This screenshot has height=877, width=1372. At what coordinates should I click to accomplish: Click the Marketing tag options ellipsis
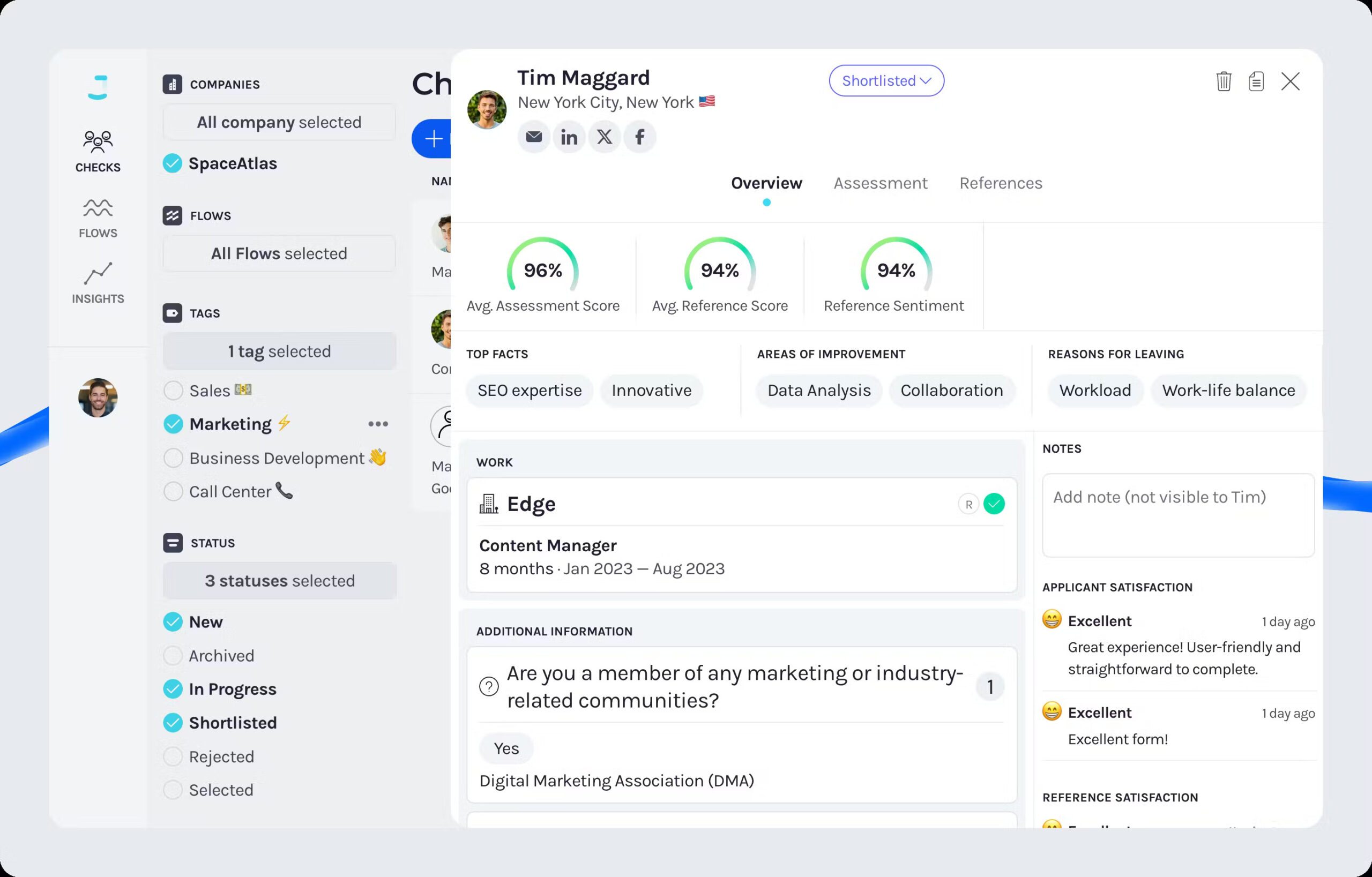378,424
